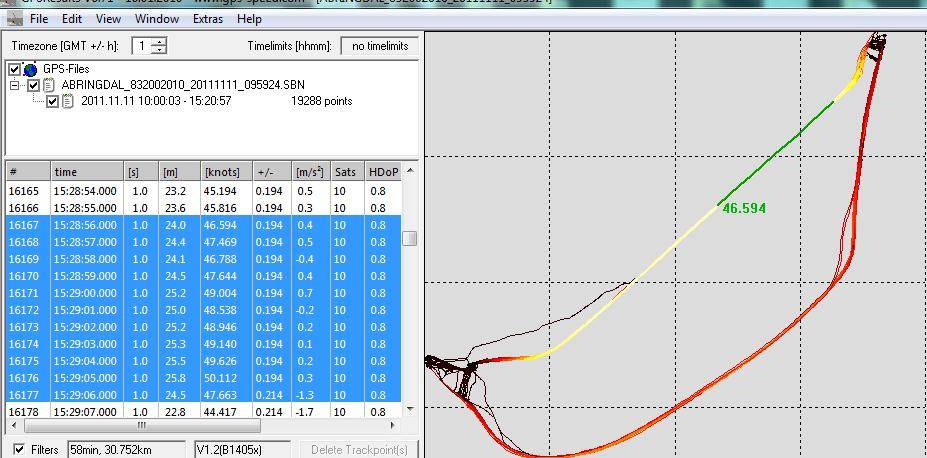Toggle the Filters checkbox

point(20,450)
